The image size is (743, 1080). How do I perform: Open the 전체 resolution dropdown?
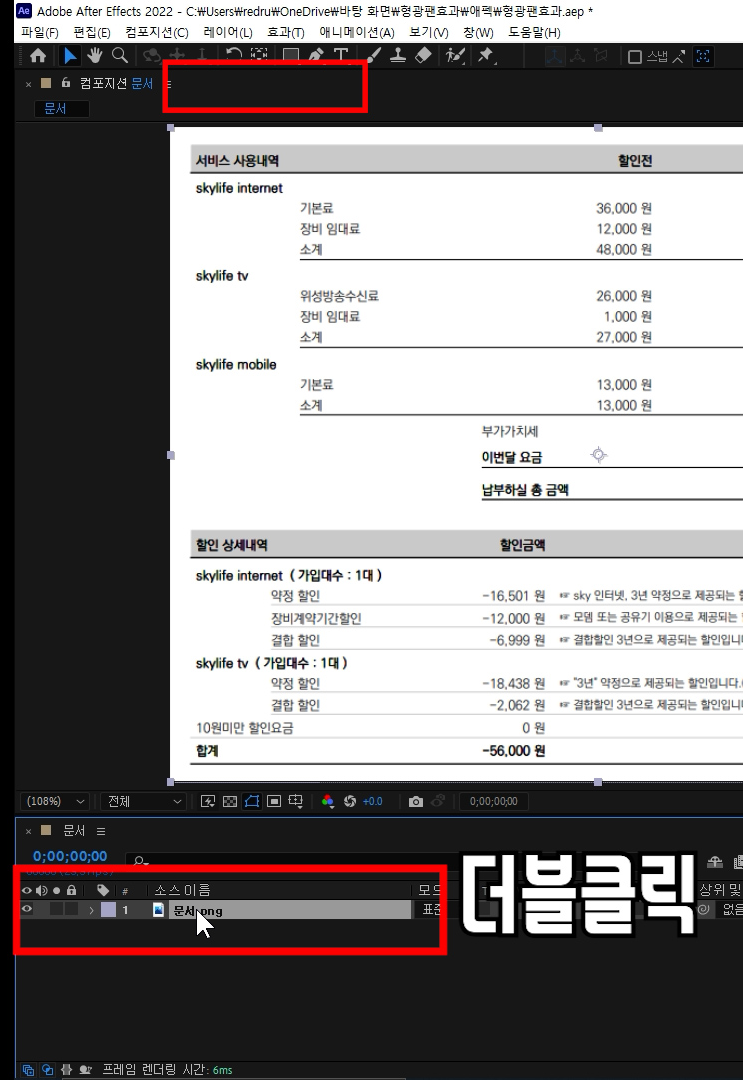pyautogui.click(x=144, y=801)
